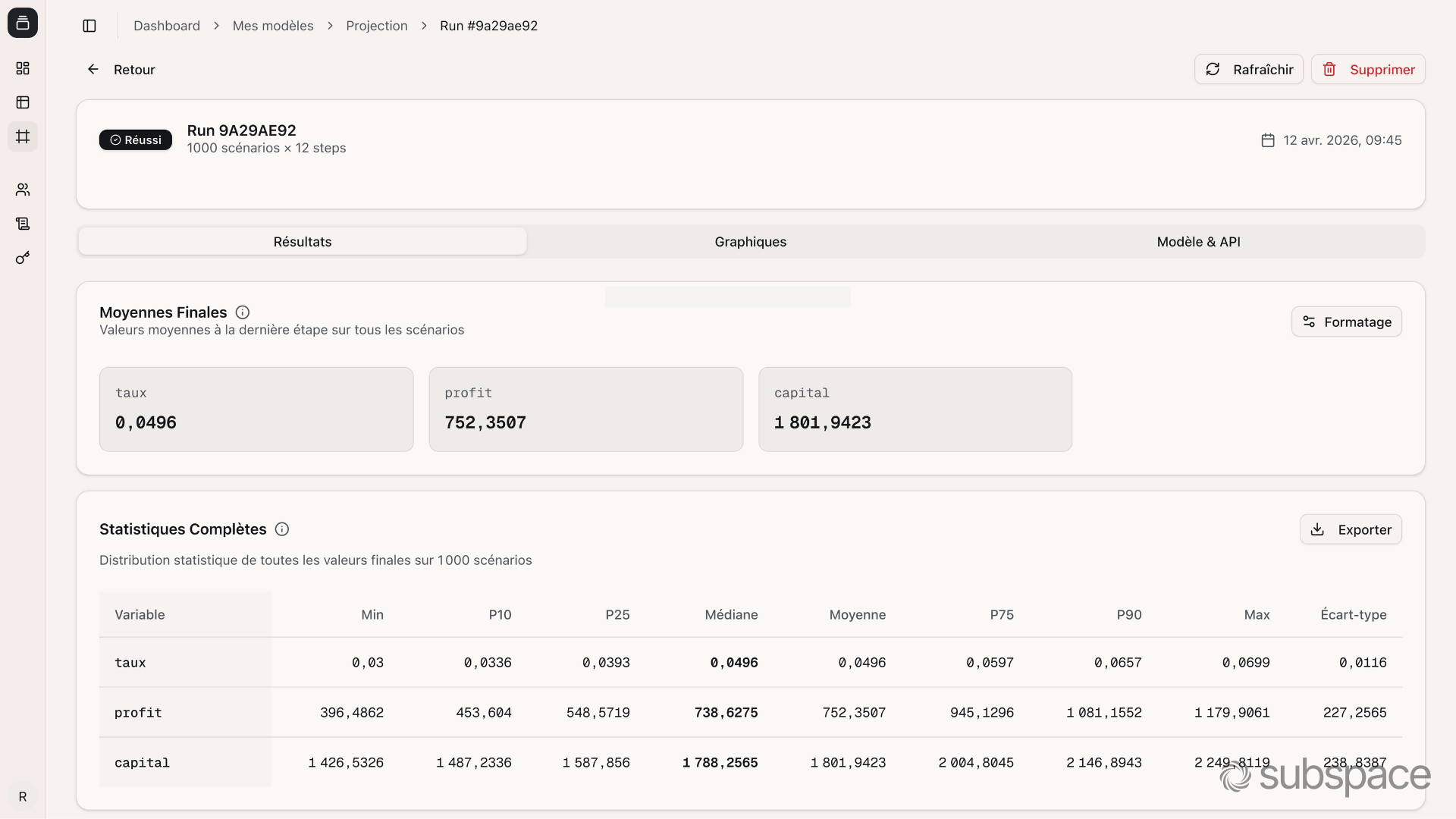Show the Statistiques Complètes info tooltip
This screenshot has width=1456, height=819.
point(281,529)
